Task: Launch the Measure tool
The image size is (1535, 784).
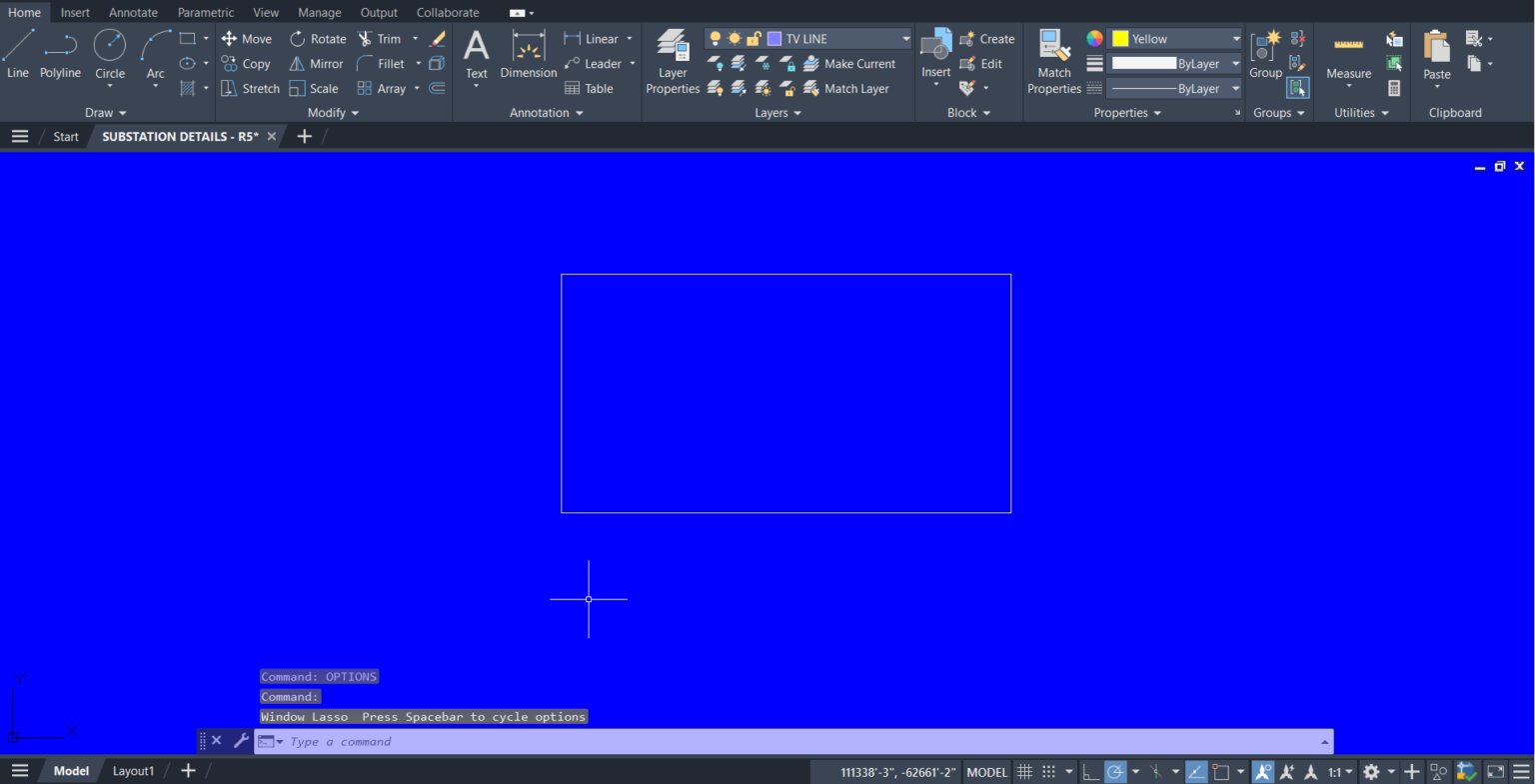Action: (1348, 55)
